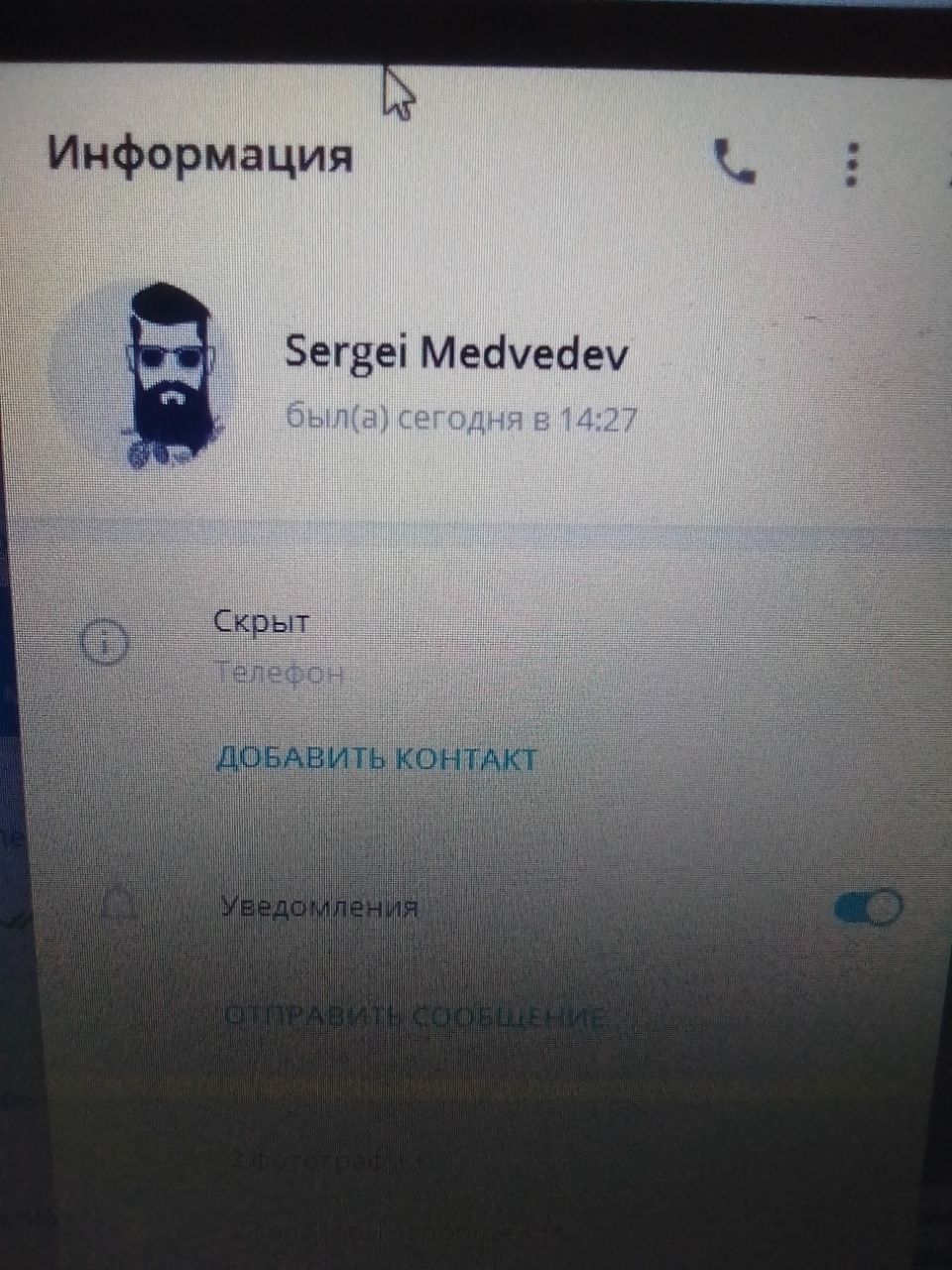
Task: Click the dark window bar above the panel
Action: [476, 28]
